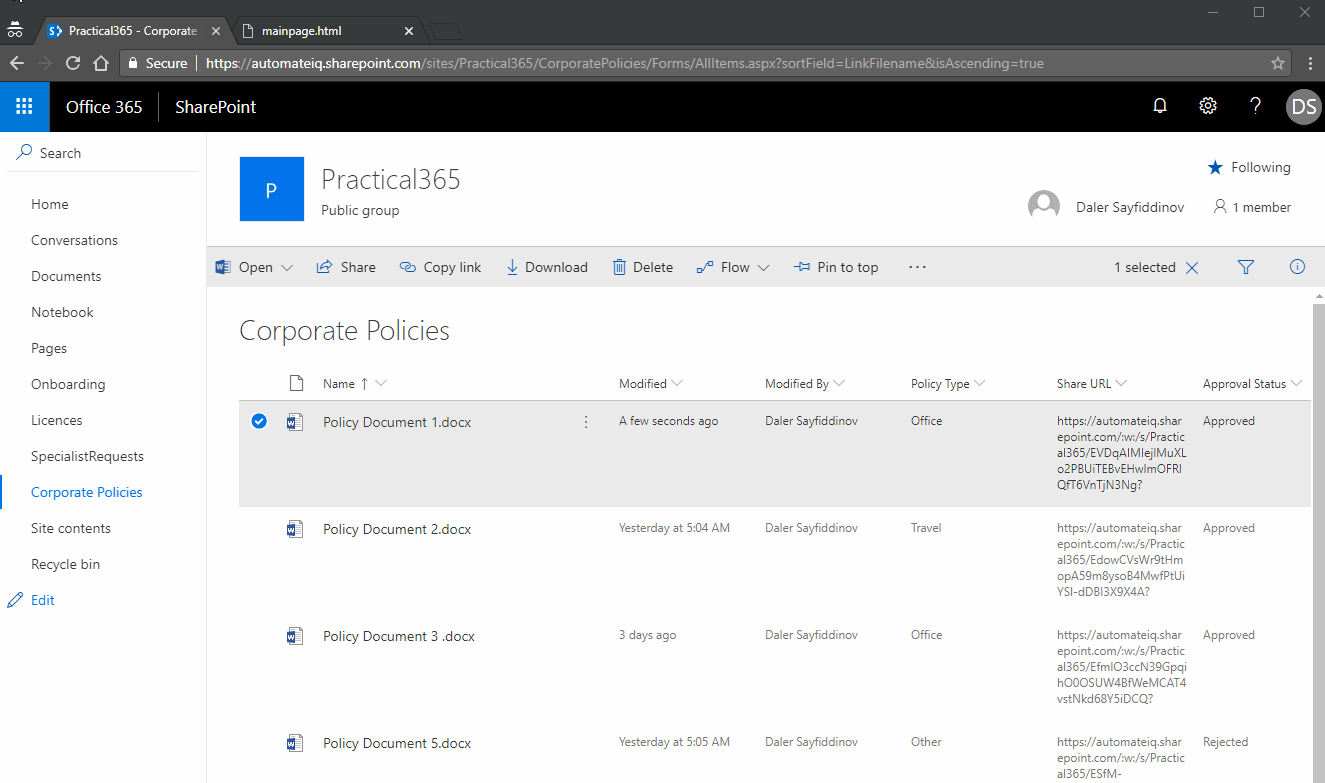Clear the 1 selected item

[1191, 267]
